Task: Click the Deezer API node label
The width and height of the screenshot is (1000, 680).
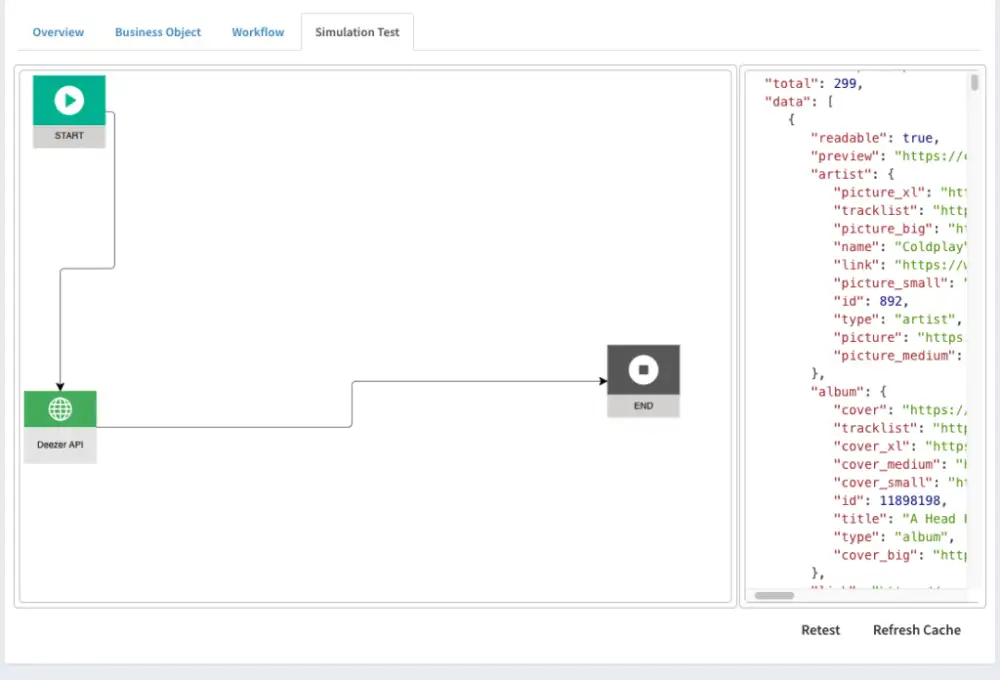Action: pyautogui.click(x=60, y=444)
